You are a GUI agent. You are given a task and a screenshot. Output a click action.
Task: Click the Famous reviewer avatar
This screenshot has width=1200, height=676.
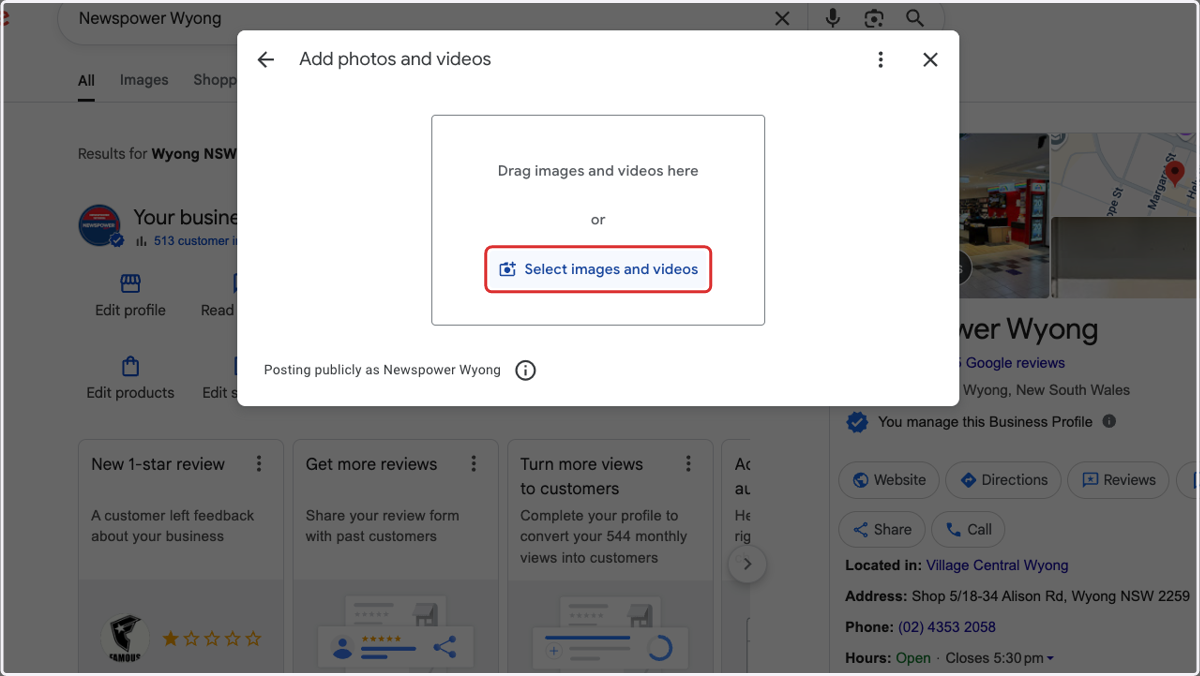pos(125,638)
